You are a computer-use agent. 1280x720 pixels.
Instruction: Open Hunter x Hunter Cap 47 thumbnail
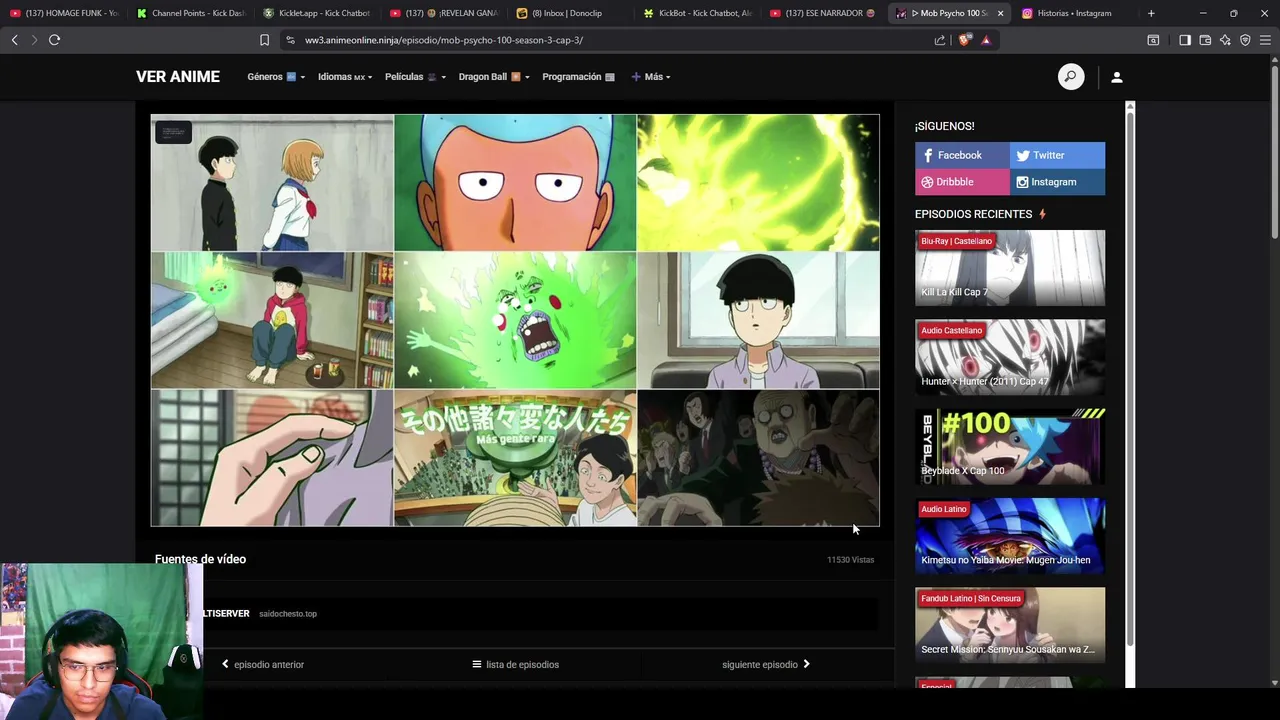click(x=1010, y=357)
